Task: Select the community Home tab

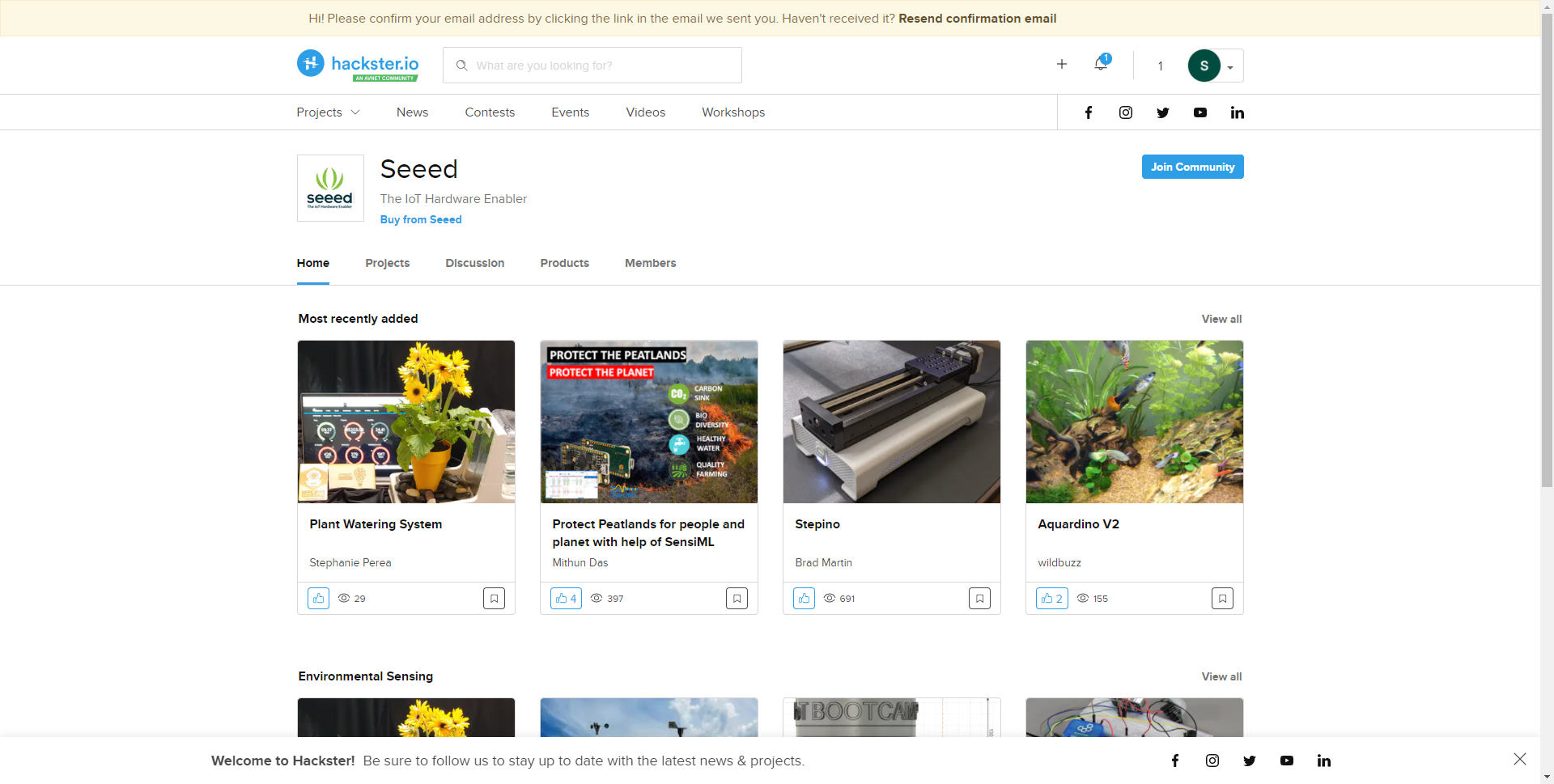Action: tap(313, 264)
